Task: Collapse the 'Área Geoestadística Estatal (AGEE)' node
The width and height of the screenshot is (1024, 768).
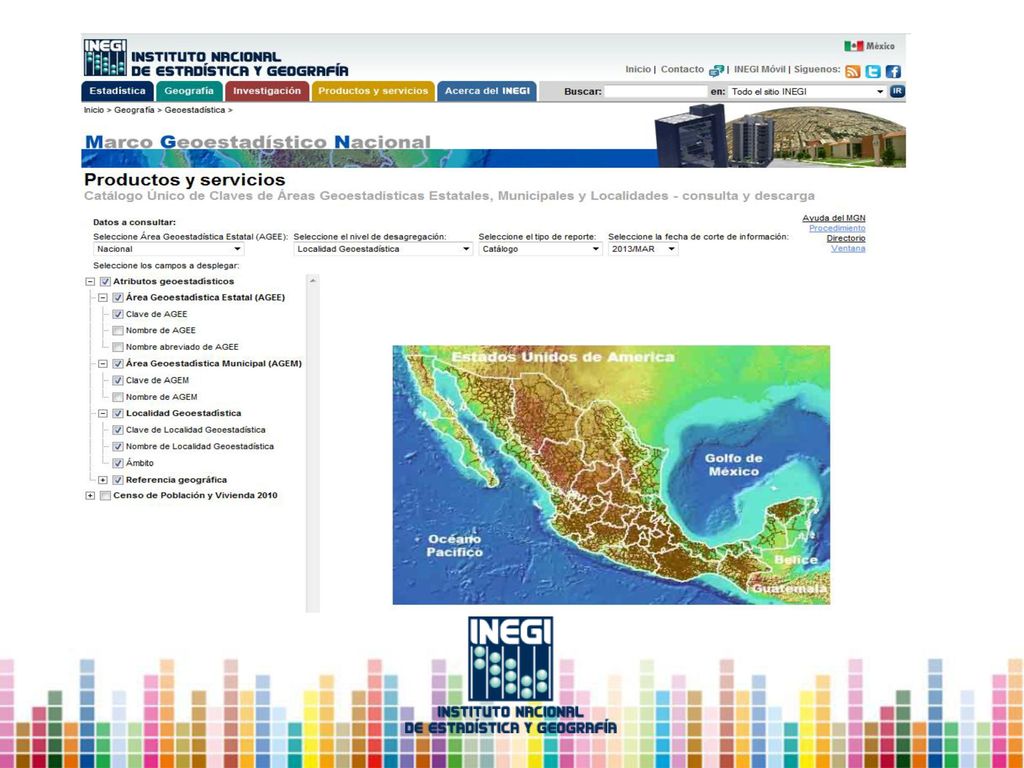Action: [x=103, y=298]
